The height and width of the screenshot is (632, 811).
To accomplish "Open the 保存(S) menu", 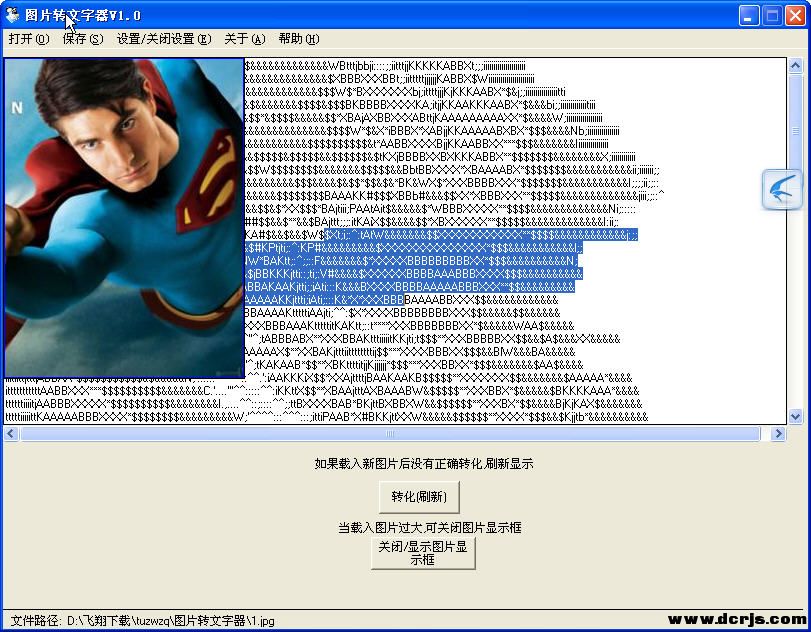I will click(x=82, y=39).
